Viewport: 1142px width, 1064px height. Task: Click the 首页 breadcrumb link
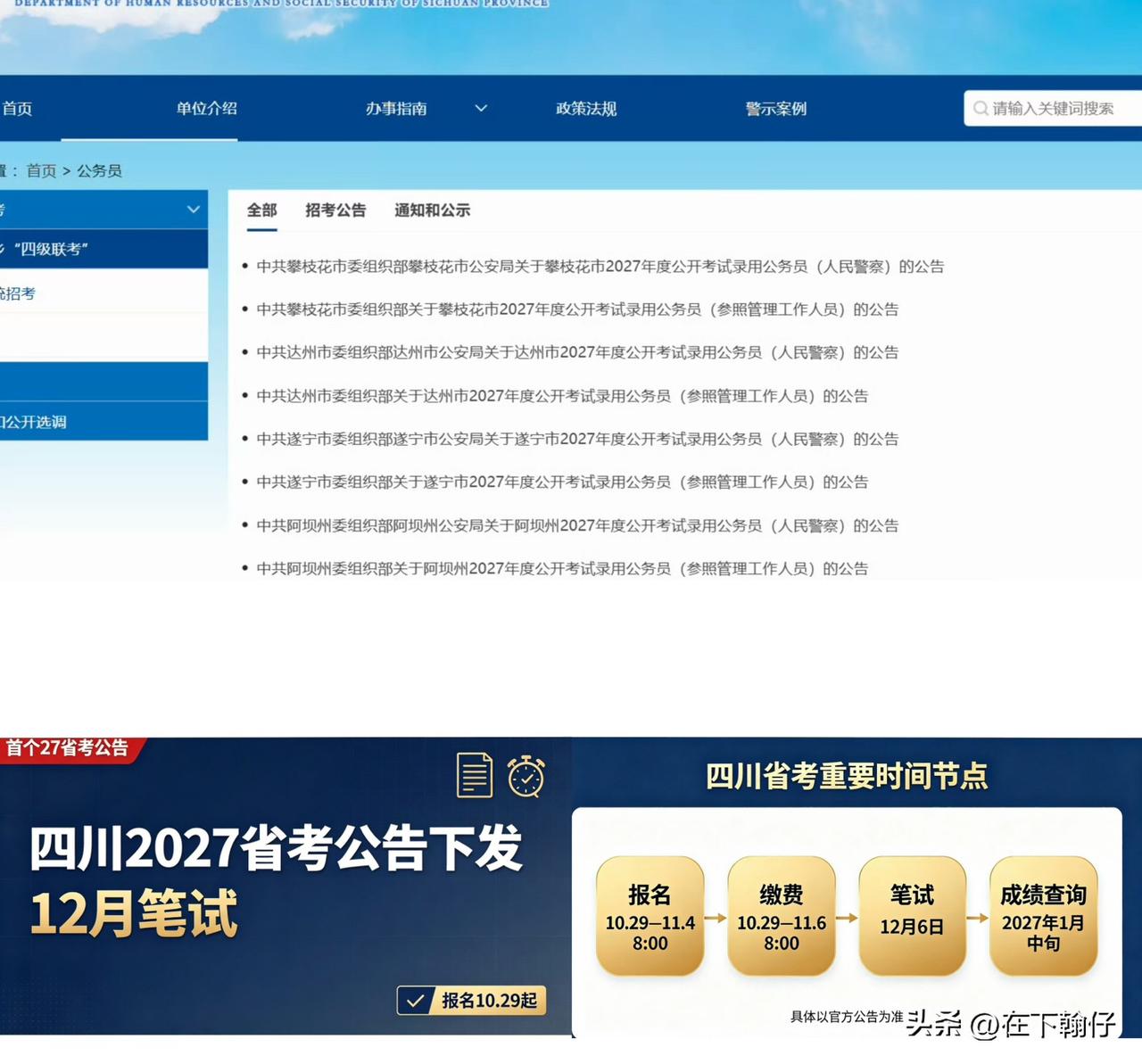41,170
